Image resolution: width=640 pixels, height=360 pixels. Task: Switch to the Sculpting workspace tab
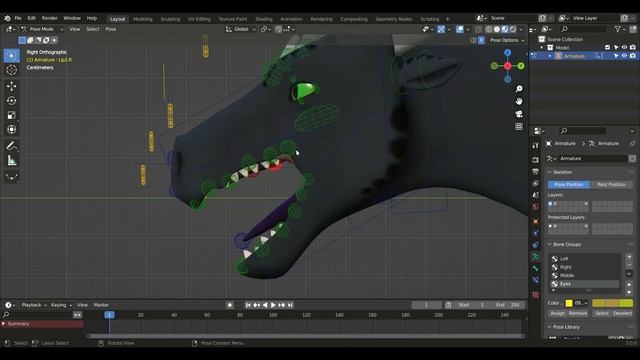click(170, 19)
